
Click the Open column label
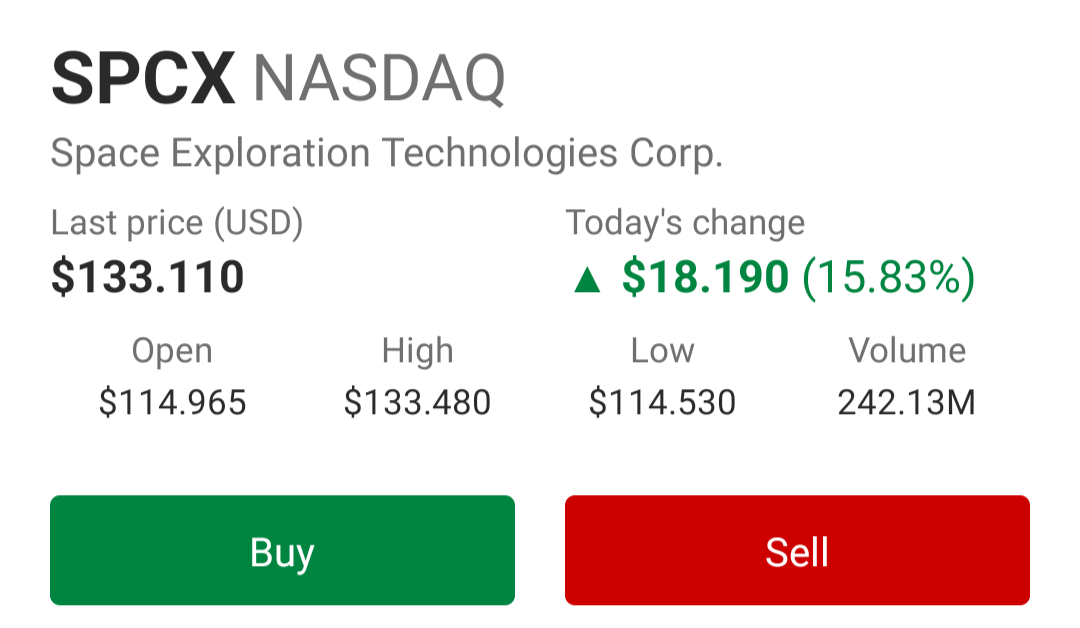[x=172, y=352]
